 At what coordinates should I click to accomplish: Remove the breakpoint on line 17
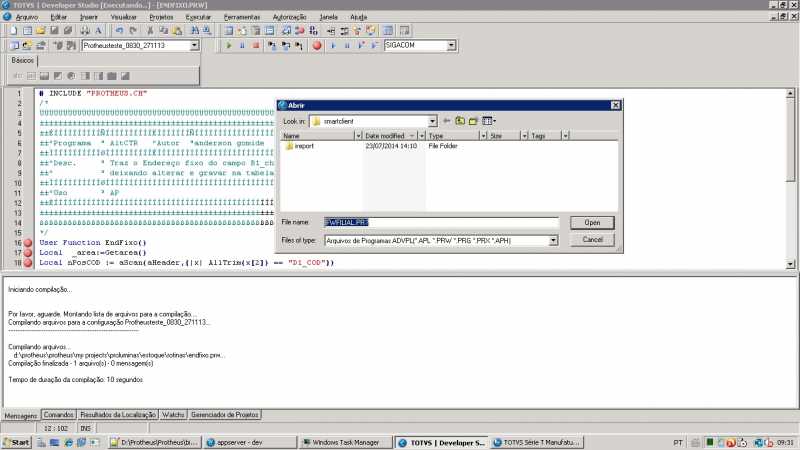tap(28, 253)
